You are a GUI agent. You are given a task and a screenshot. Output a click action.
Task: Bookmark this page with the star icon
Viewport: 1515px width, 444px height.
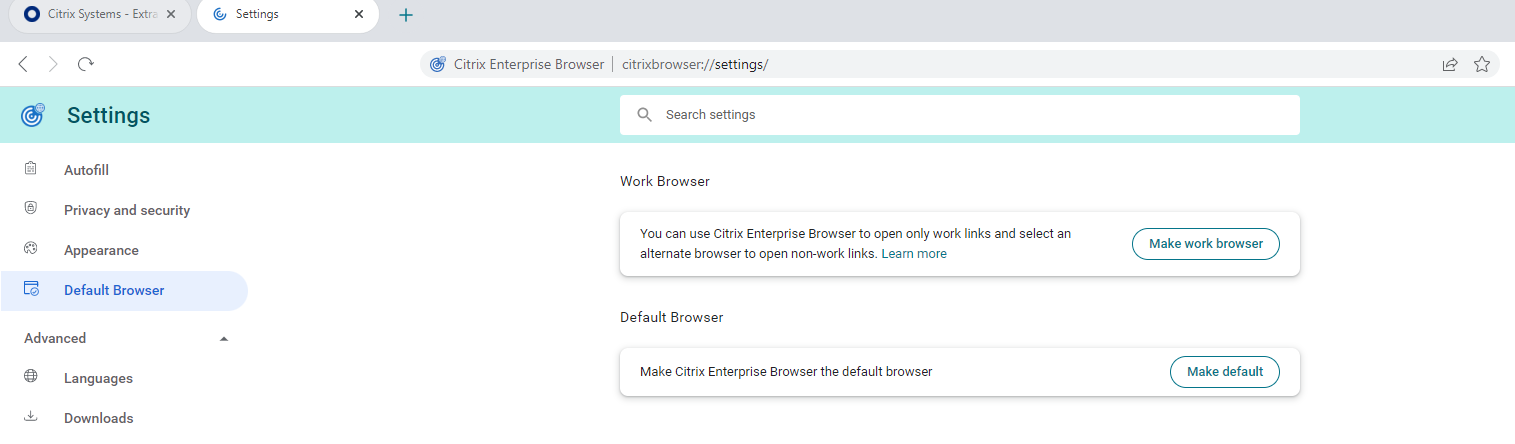[1482, 64]
